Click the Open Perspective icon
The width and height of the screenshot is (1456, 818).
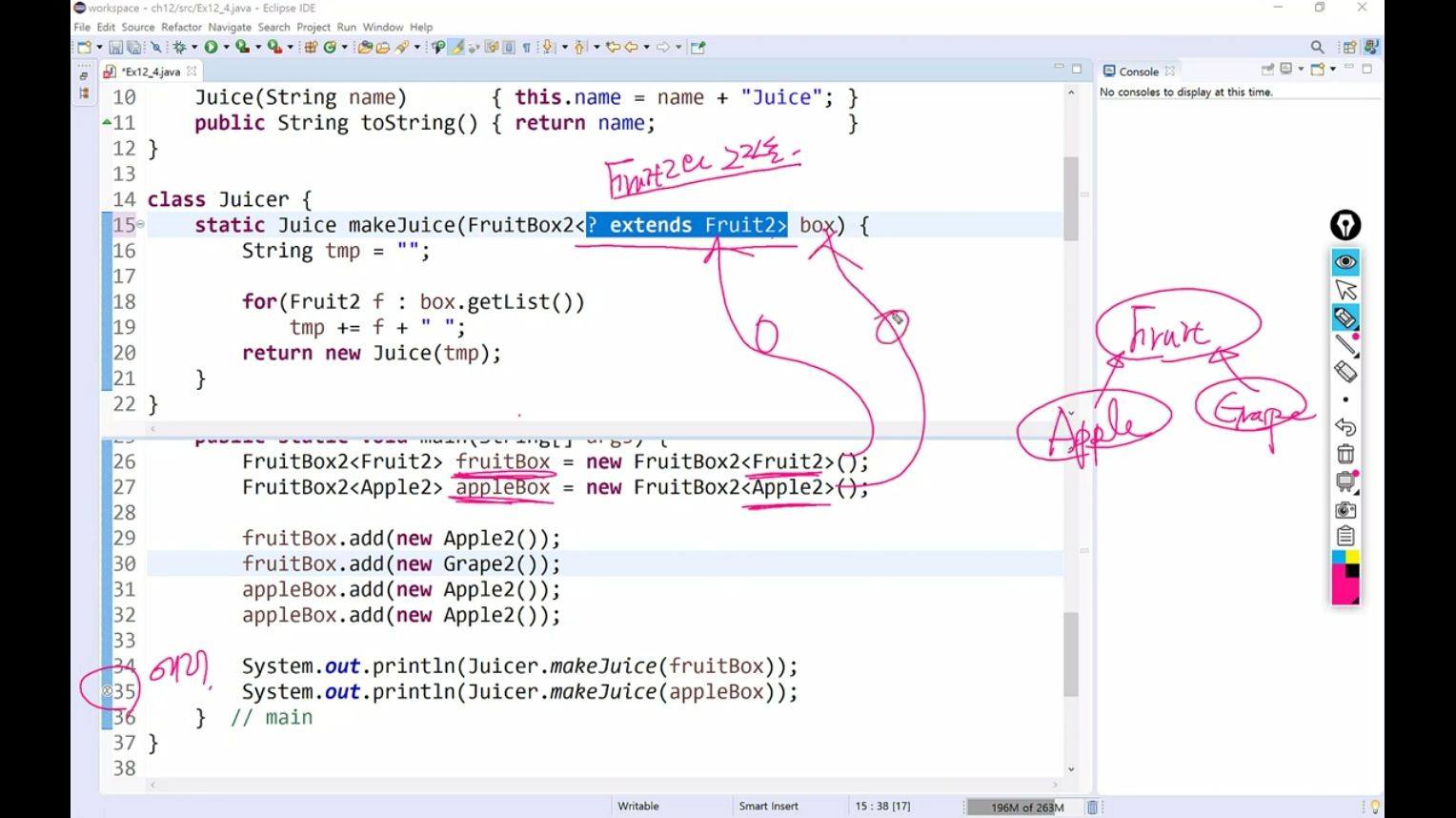pyautogui.click(x=1348, y=47)
